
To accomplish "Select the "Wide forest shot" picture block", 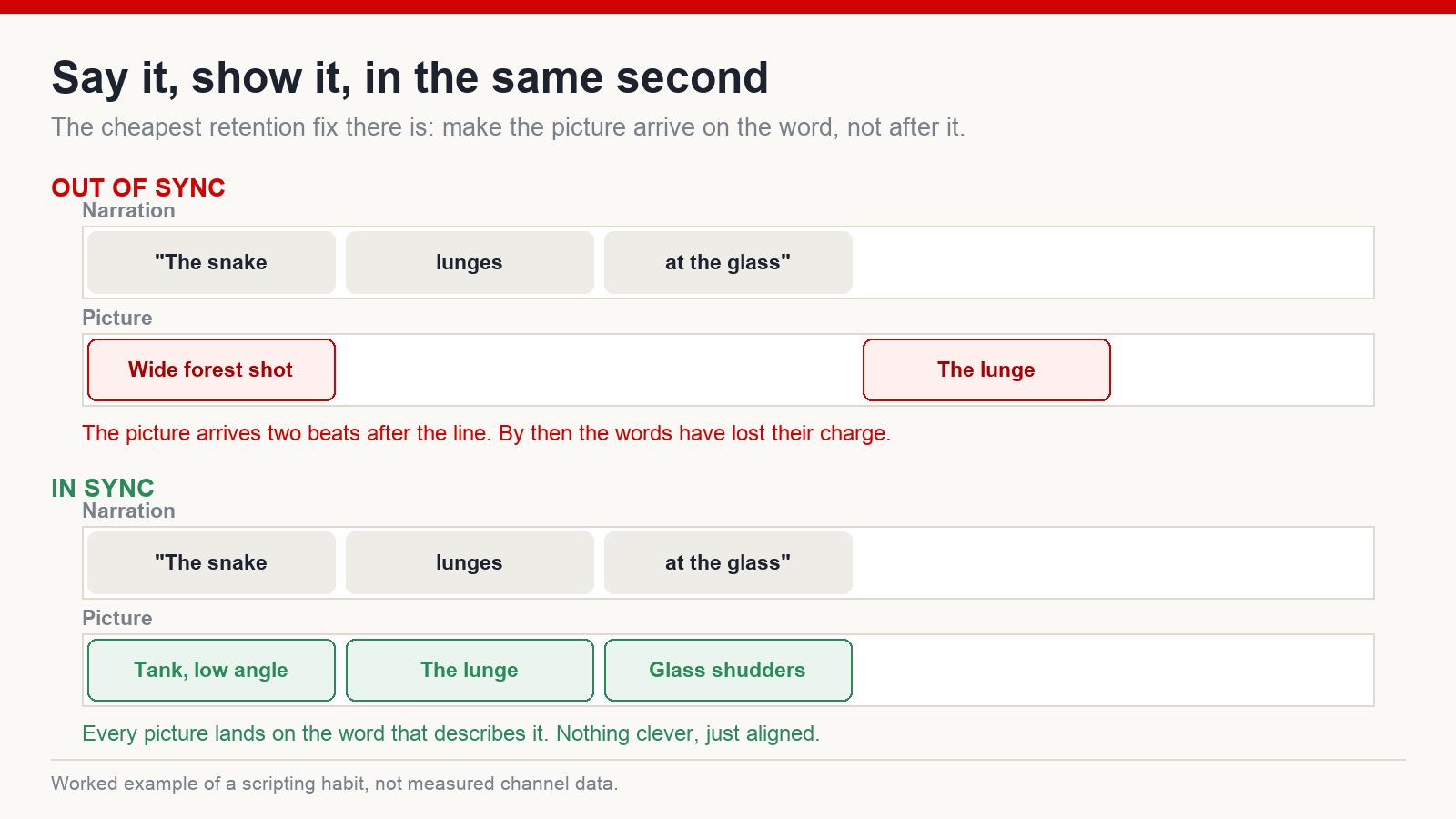I will coord(211,369).
